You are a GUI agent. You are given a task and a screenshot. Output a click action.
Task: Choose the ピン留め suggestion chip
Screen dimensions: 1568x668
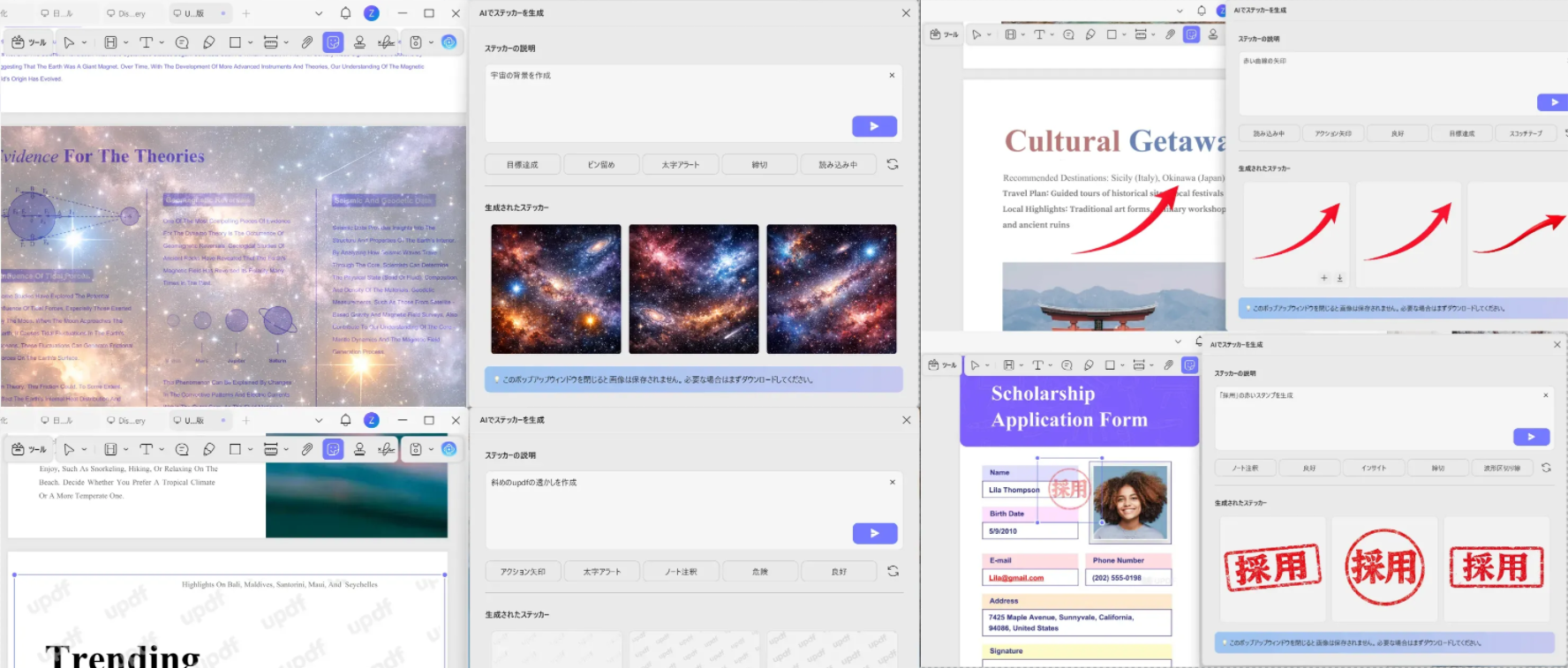pyautogui.click(x=601, y=165)
